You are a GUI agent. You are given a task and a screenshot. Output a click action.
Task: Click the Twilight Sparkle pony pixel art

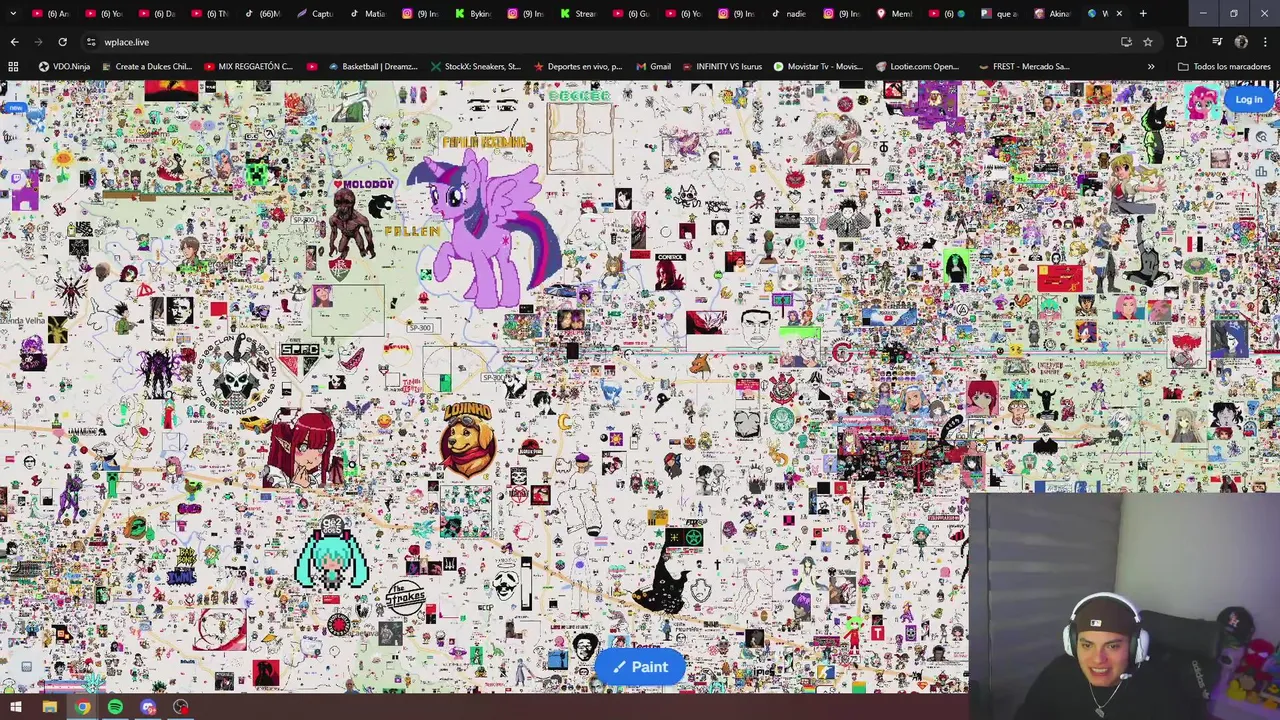click(487, 228)
